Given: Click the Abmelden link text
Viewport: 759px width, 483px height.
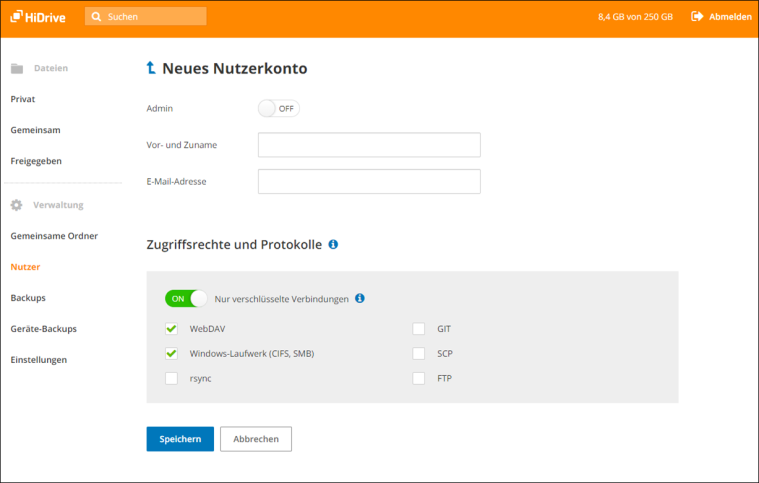Looking at the screenshot, I should click(x=730, y=16).
